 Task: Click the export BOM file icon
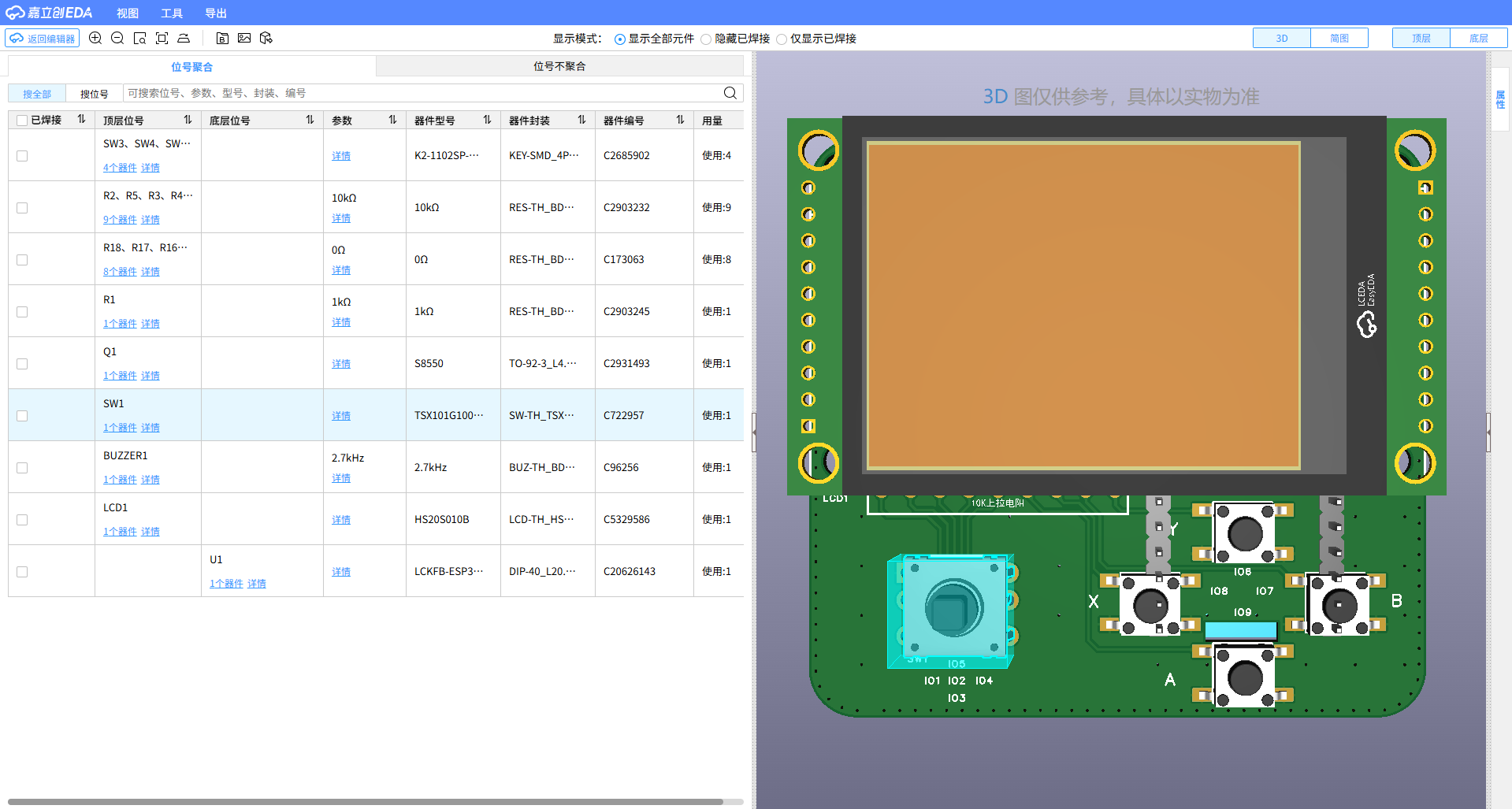(x=222, y=38)
